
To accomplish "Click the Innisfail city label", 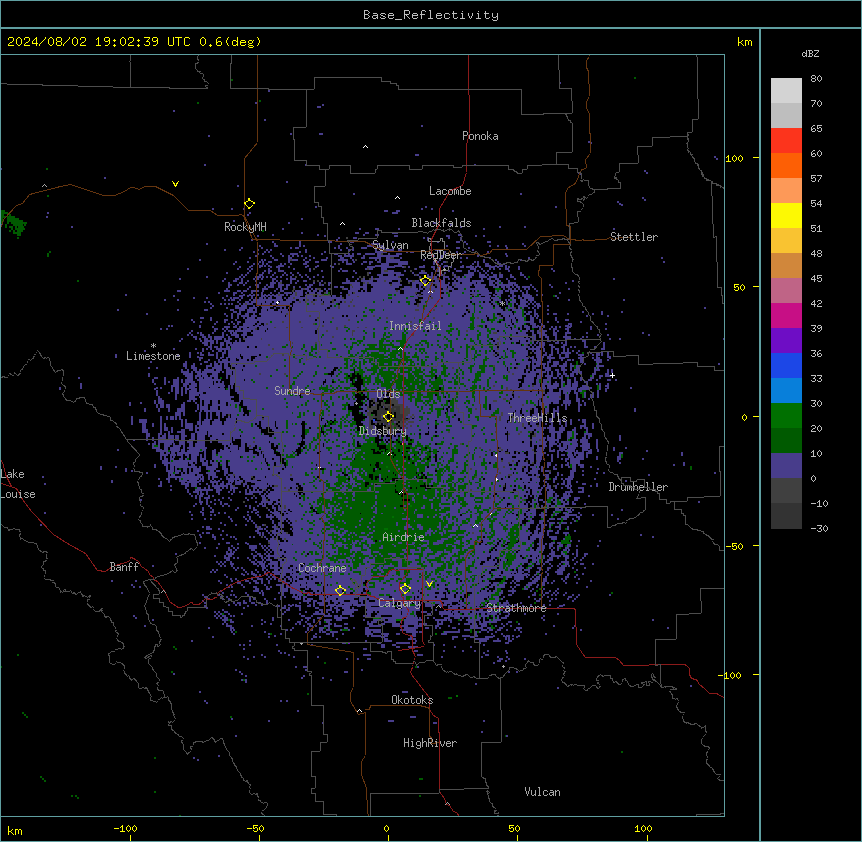I will 415,326.
